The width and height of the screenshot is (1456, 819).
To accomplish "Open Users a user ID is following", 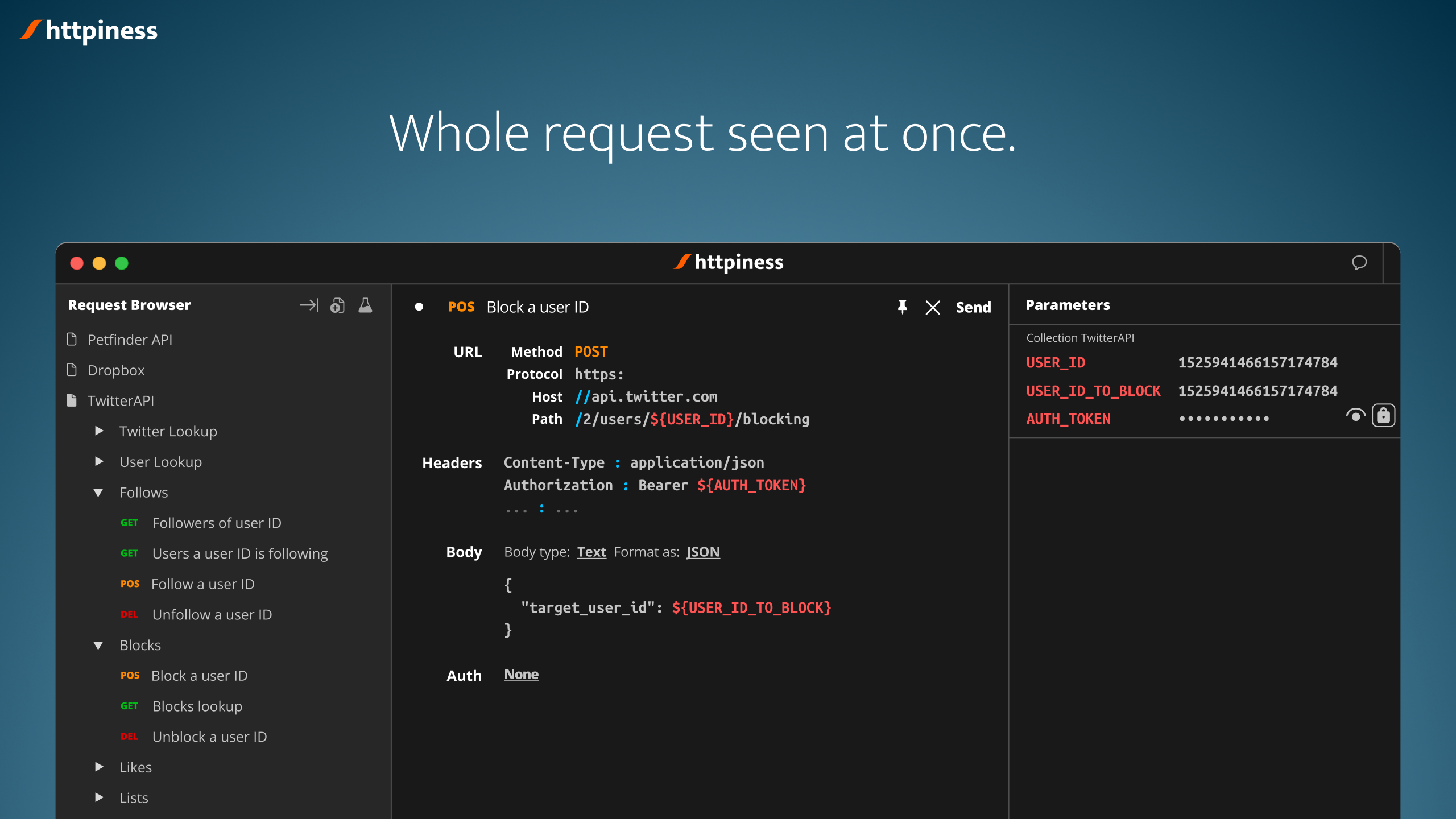I will [240, 553].
